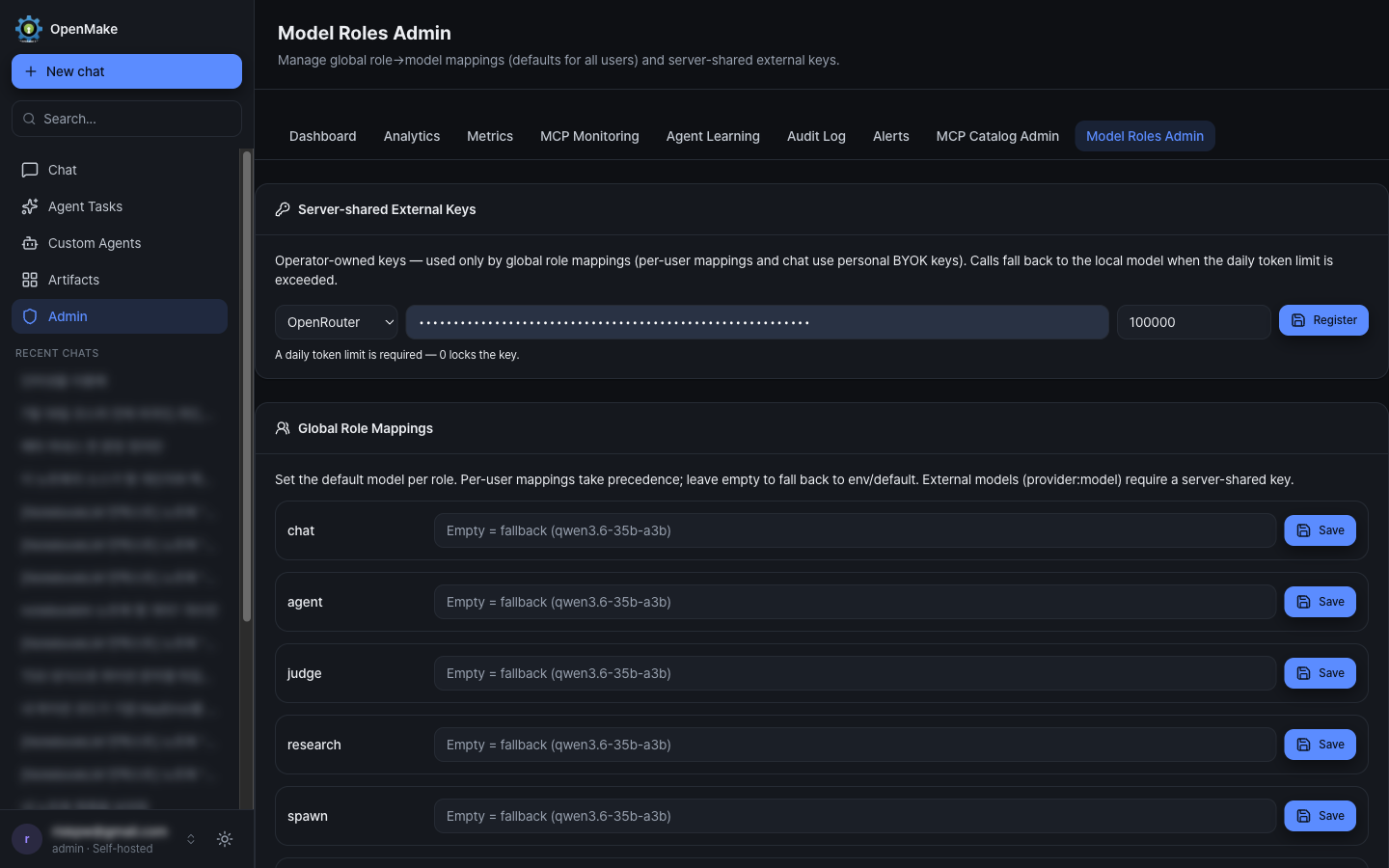
Task: Click the Chat speech bubble icon
Action: pos(30,170)
